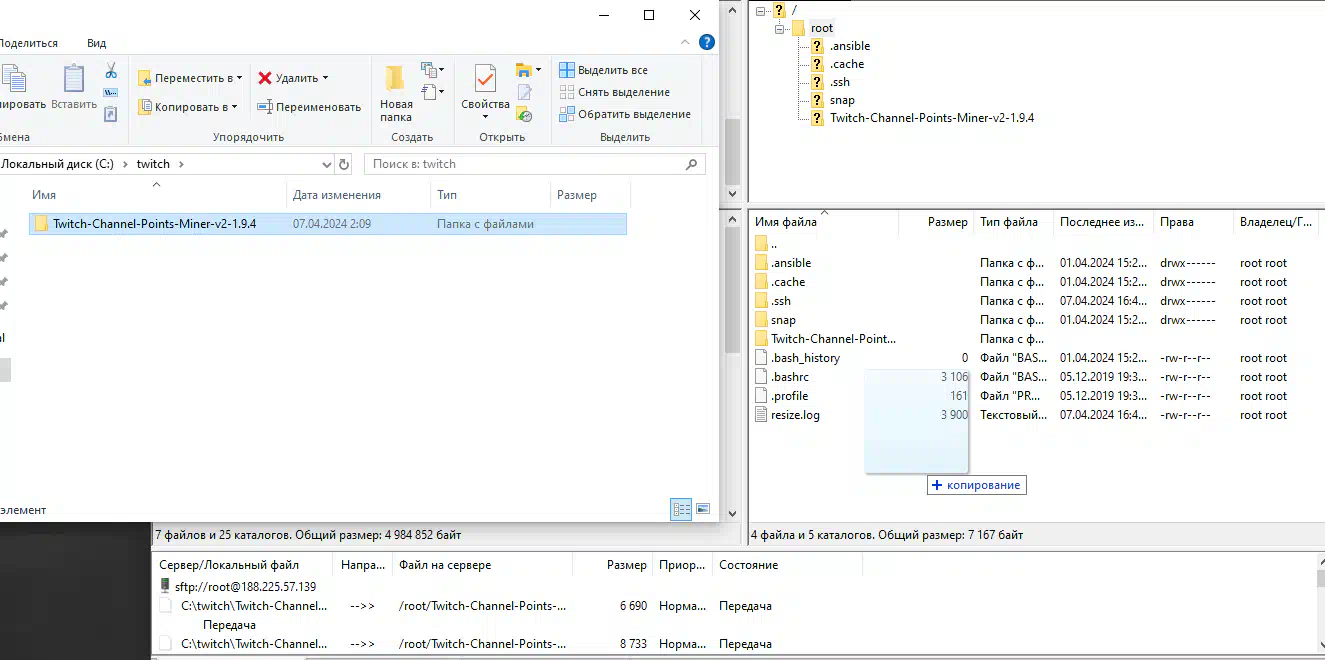Image resolution: width=1325 pixels, height=660 pixels.
Task: Select the Twitch-Channel-Points-Miner-v2-1.9.4 folder in Explorer
Action: pyautogui.click(x=327, y=224)
